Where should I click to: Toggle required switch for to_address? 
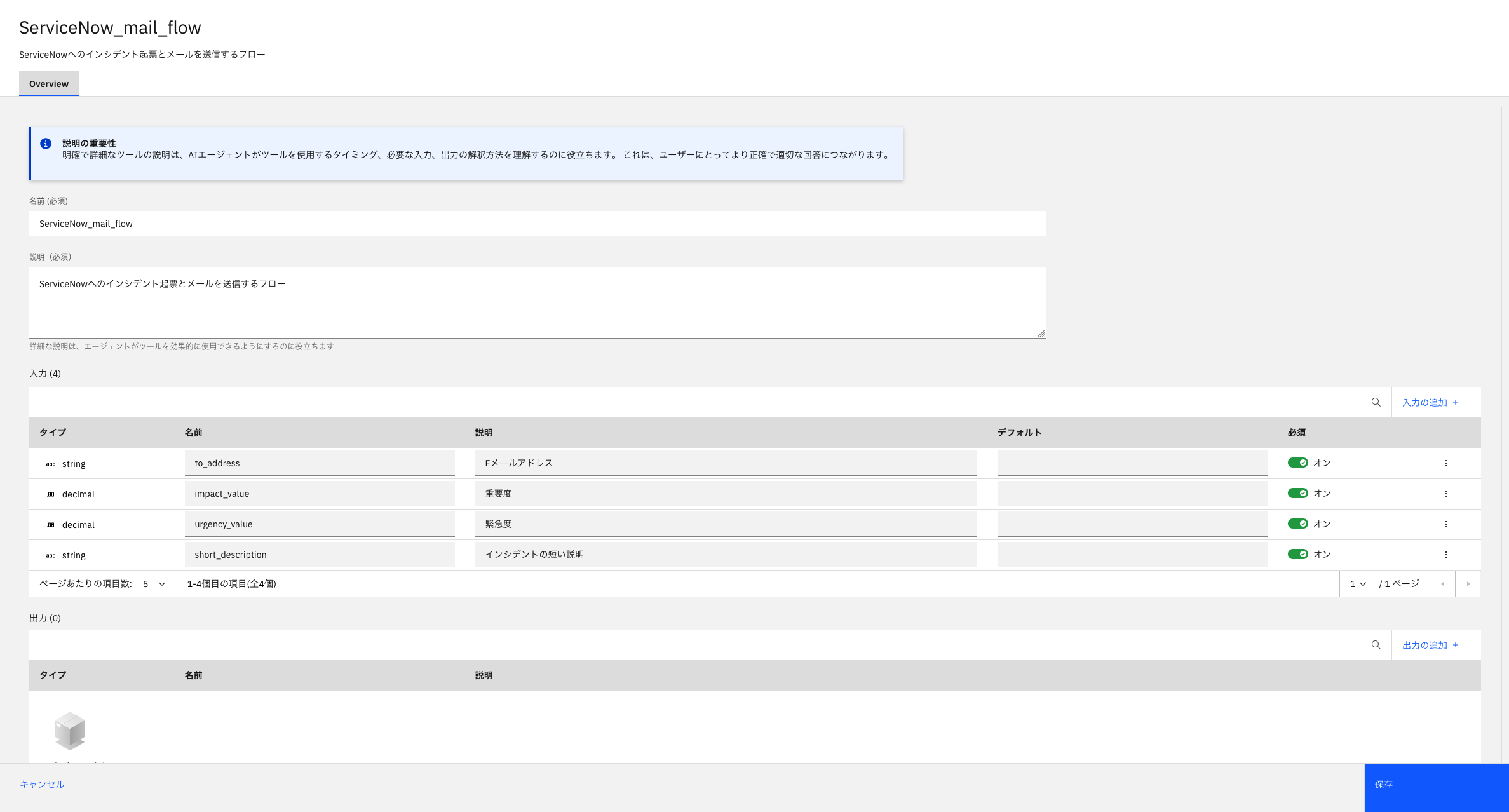(x=1297, y=463)
